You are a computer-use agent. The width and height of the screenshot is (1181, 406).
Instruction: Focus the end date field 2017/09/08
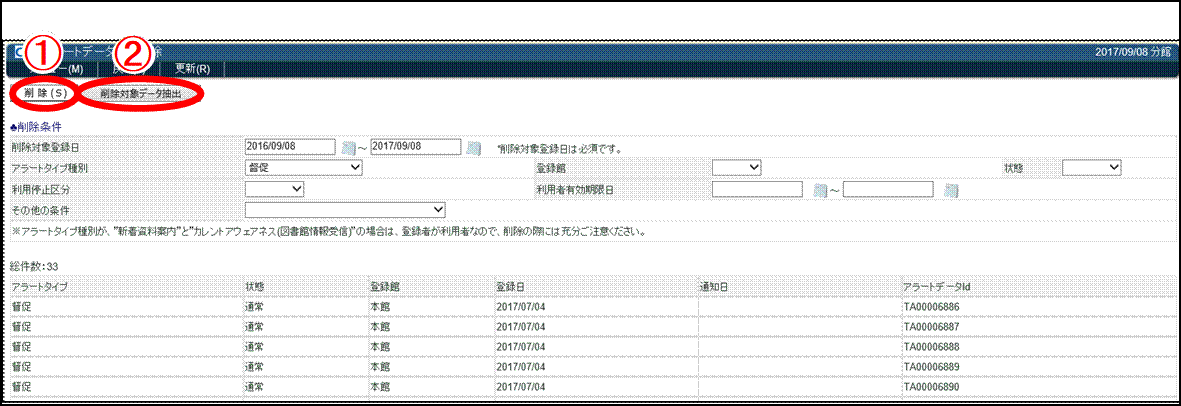tap(417, 147)
